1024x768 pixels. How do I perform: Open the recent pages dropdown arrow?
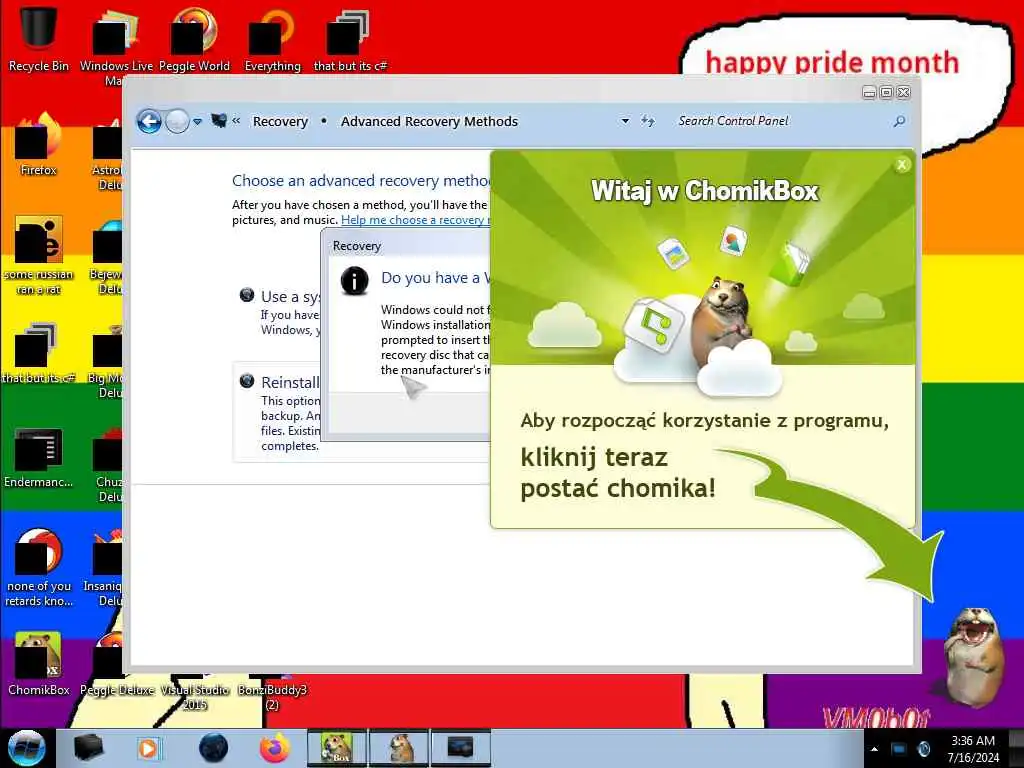(197, 121)
